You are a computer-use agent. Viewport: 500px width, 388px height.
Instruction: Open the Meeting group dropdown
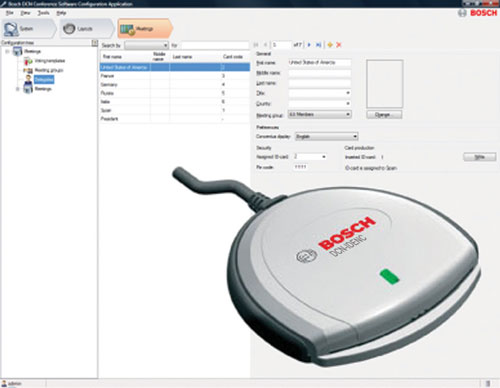(319, 114)
